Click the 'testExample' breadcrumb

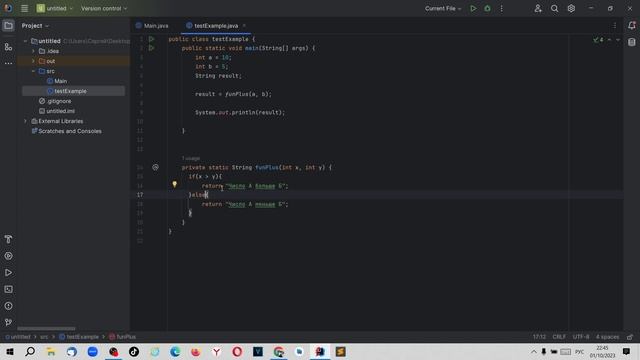coord(79,337)
